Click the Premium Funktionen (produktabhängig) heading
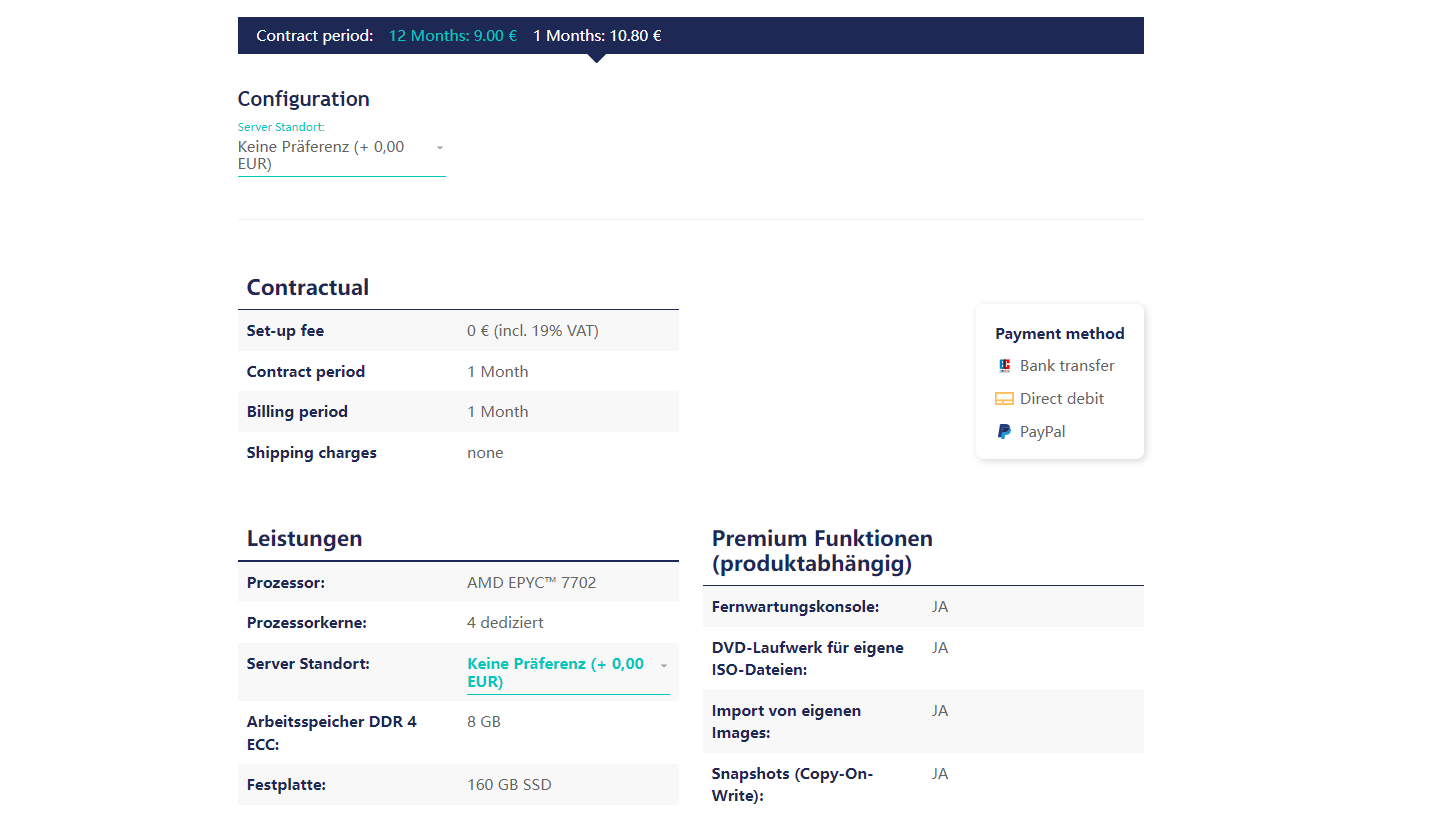1443x836 pixels. click(822, 551)
